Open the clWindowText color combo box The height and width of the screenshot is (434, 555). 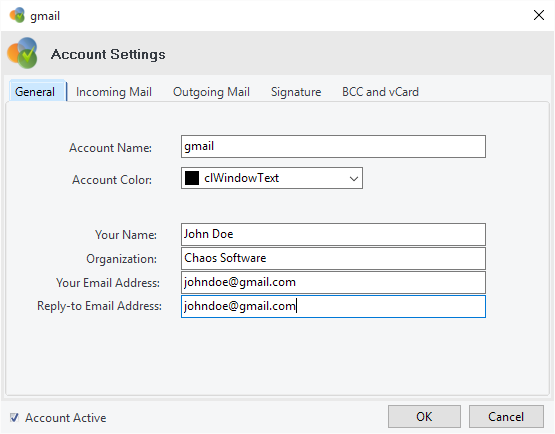[x=272, y=178]
